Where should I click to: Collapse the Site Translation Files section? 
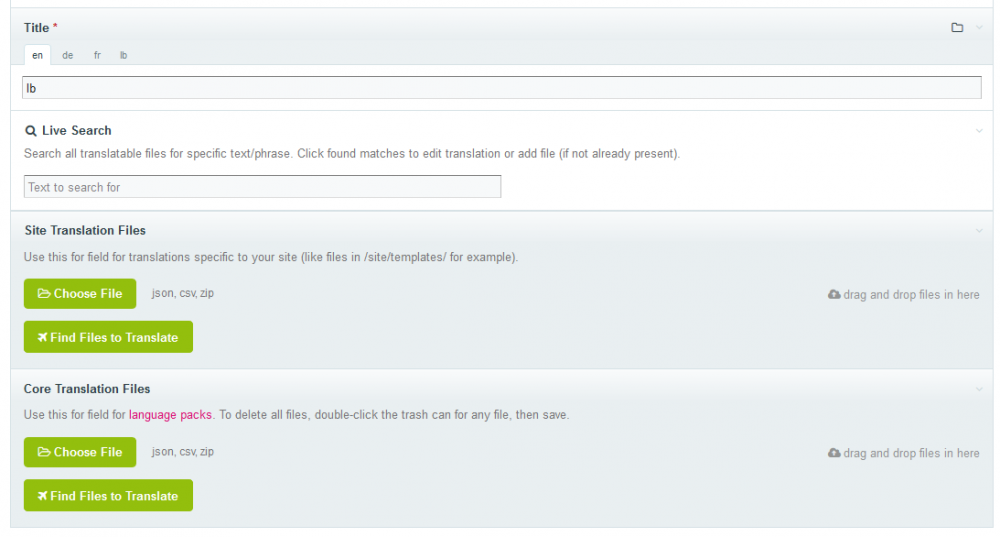pyautogui.click(x=980, y=231)
